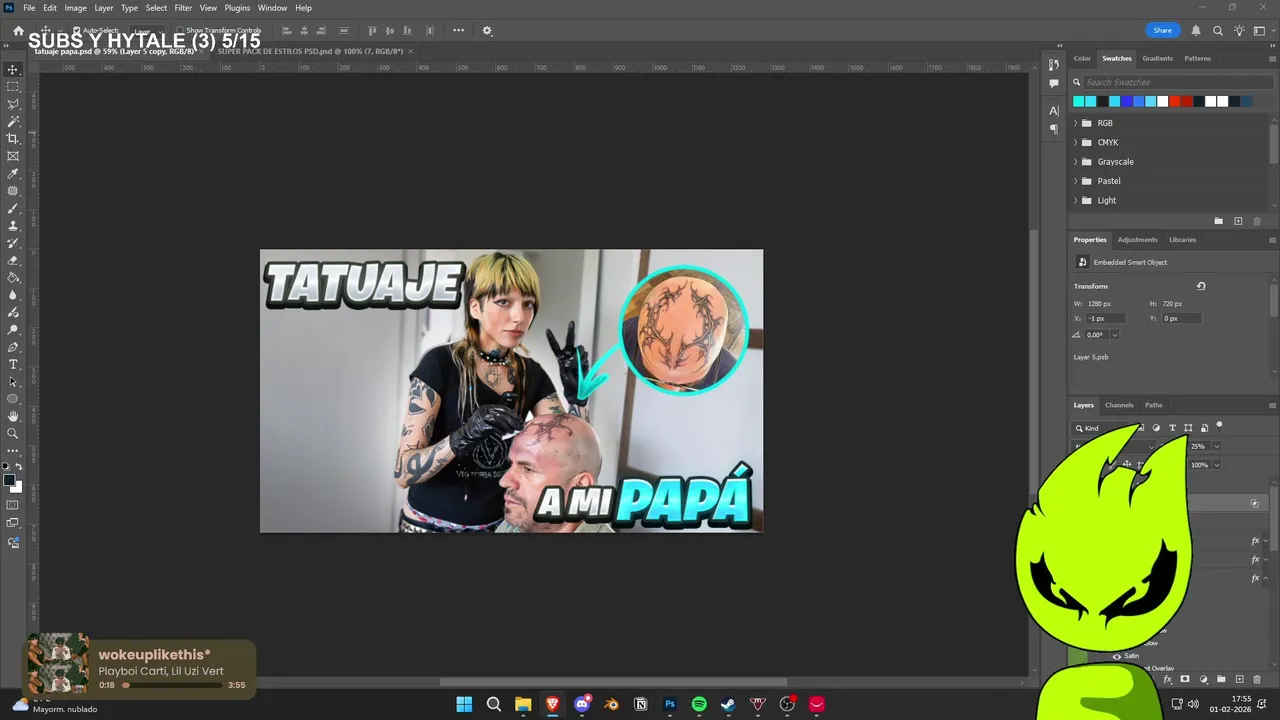Enable Show Transform Controls checkbox

[180, 30]
